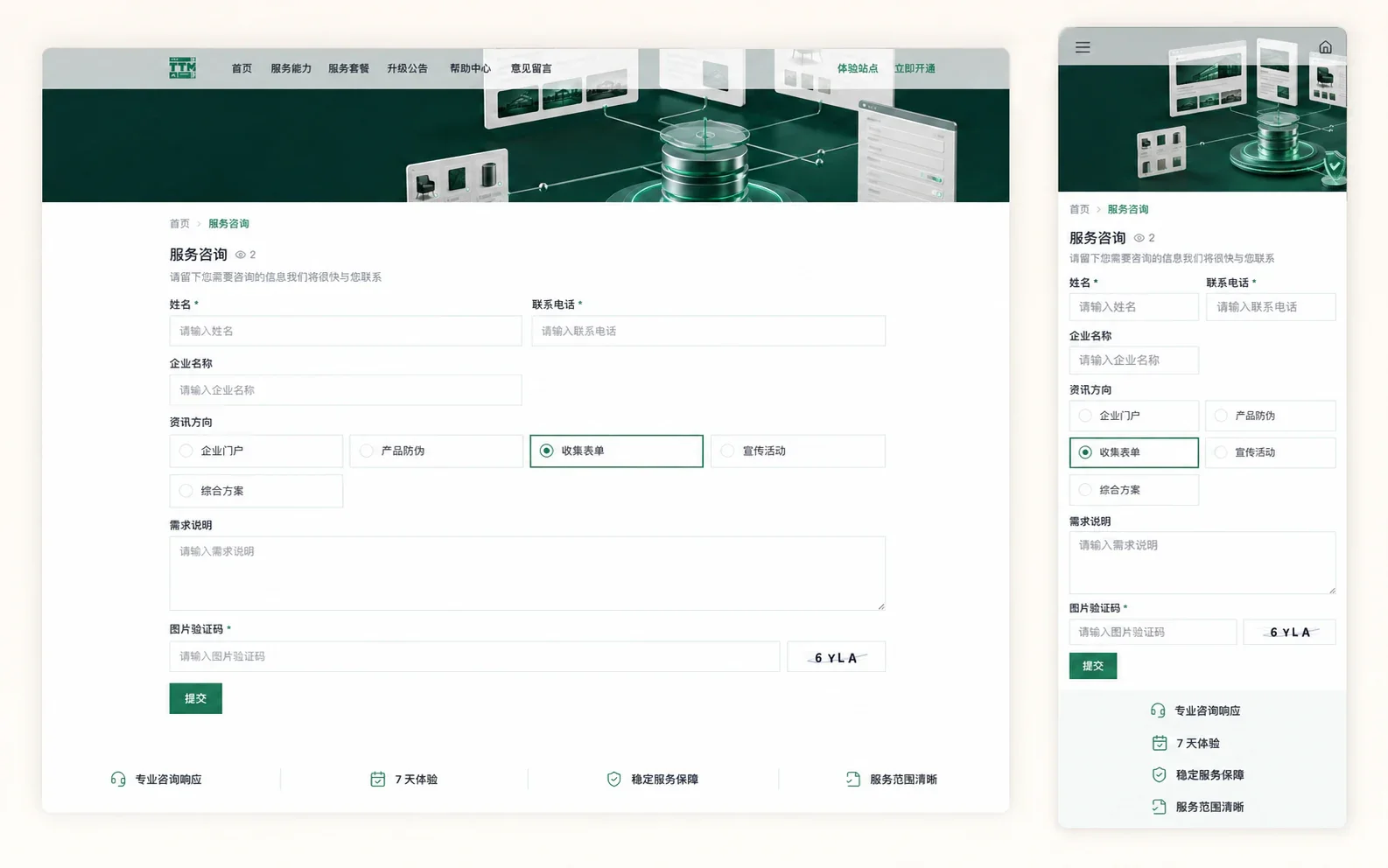
Task: Focus the desktop 请输入图片验证码 field
Action: [x=474, y=656]
